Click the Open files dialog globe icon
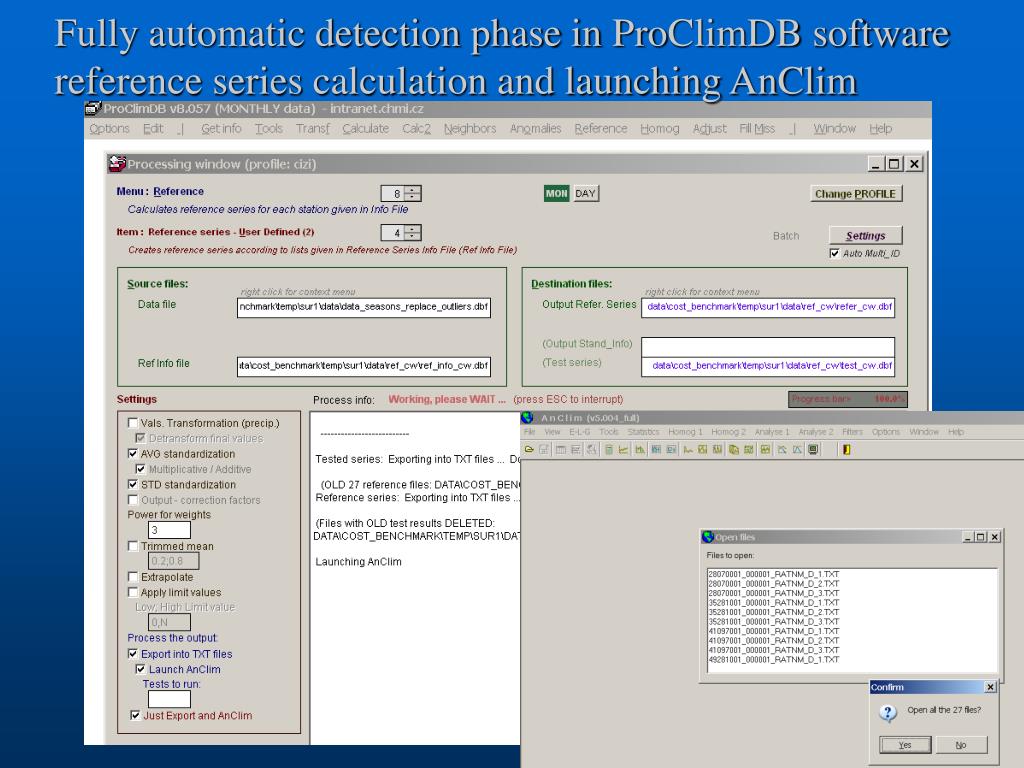1024x768 pixels. [707, 537]
